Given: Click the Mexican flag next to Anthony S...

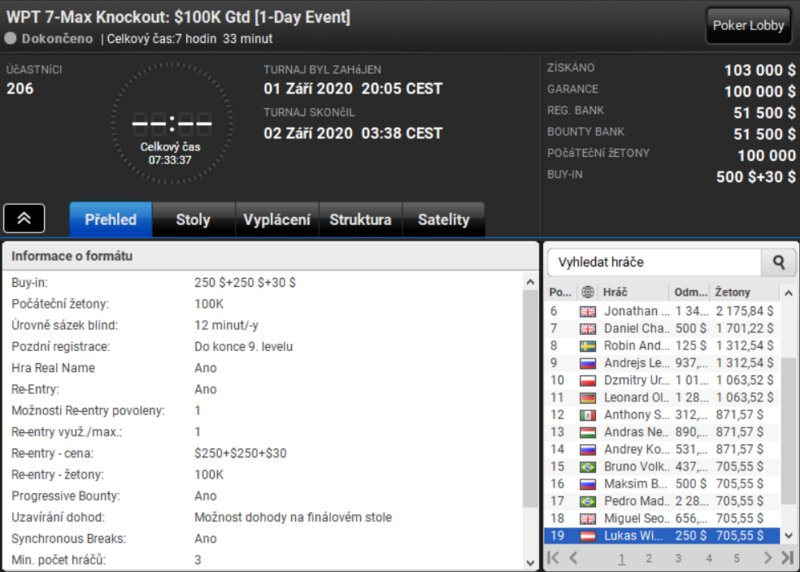Looking at the screenshot, I should coord(588,415).
